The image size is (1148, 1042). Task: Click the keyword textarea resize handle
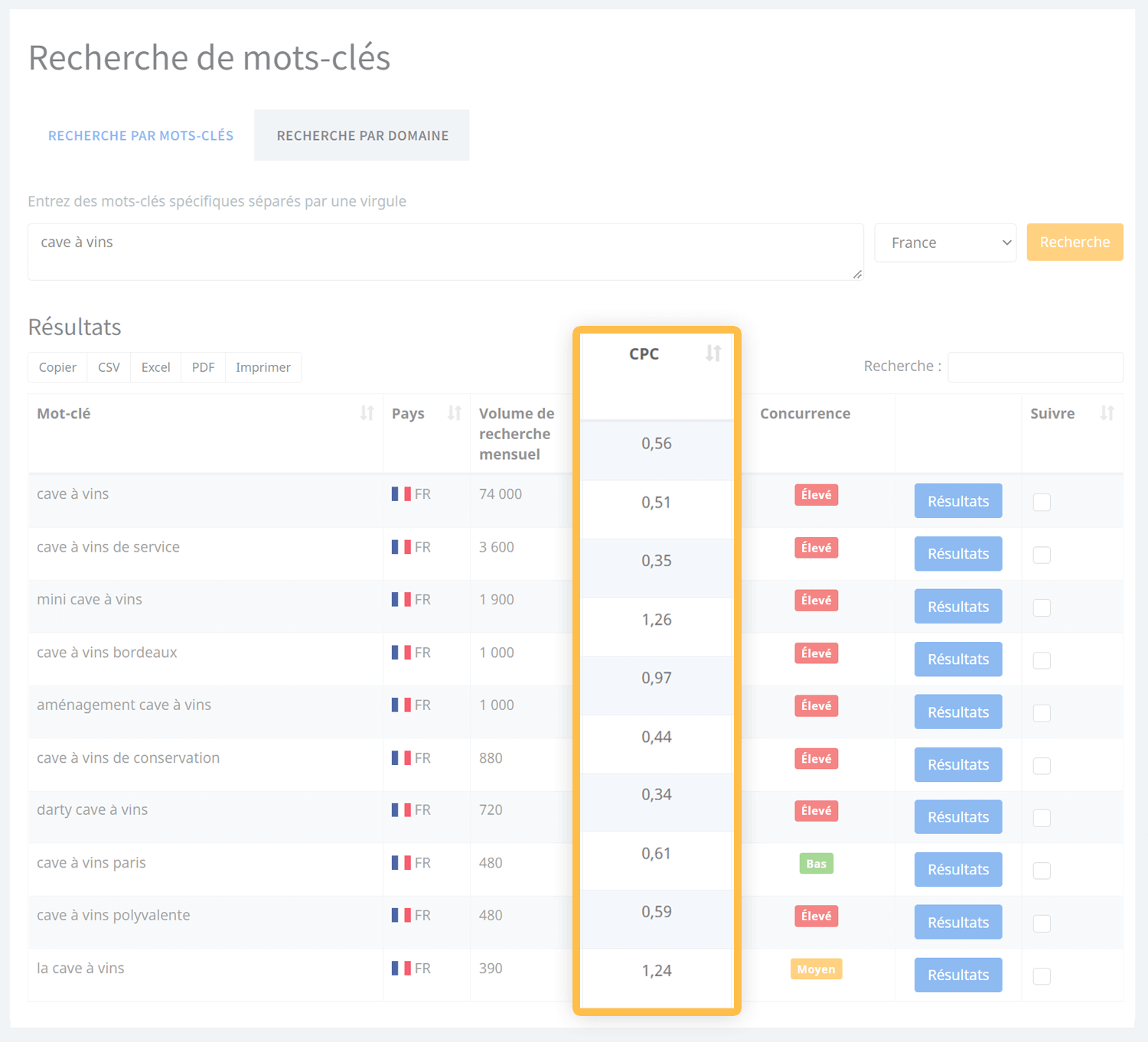[x=857, y=275]
